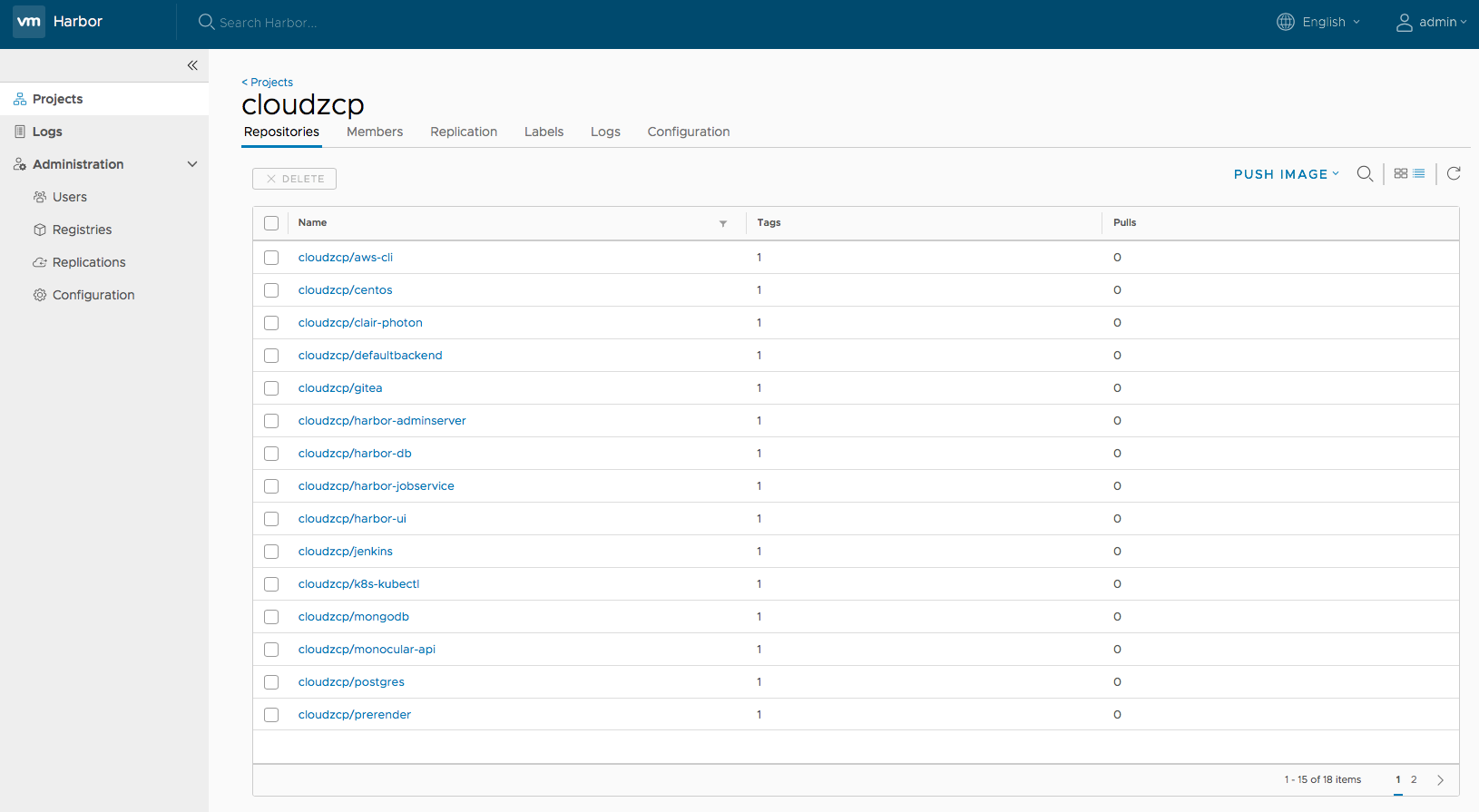Open the cloudzcp/harbor-ui repository
Screen dimensions: 1479x812
(352, 519)
